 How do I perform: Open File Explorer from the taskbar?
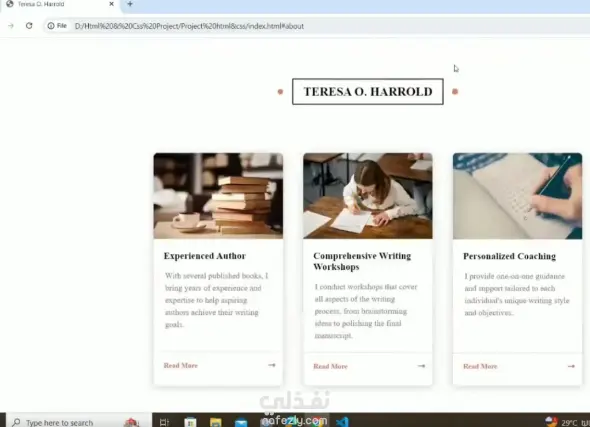pyautogui.click(x=216, y=422)
